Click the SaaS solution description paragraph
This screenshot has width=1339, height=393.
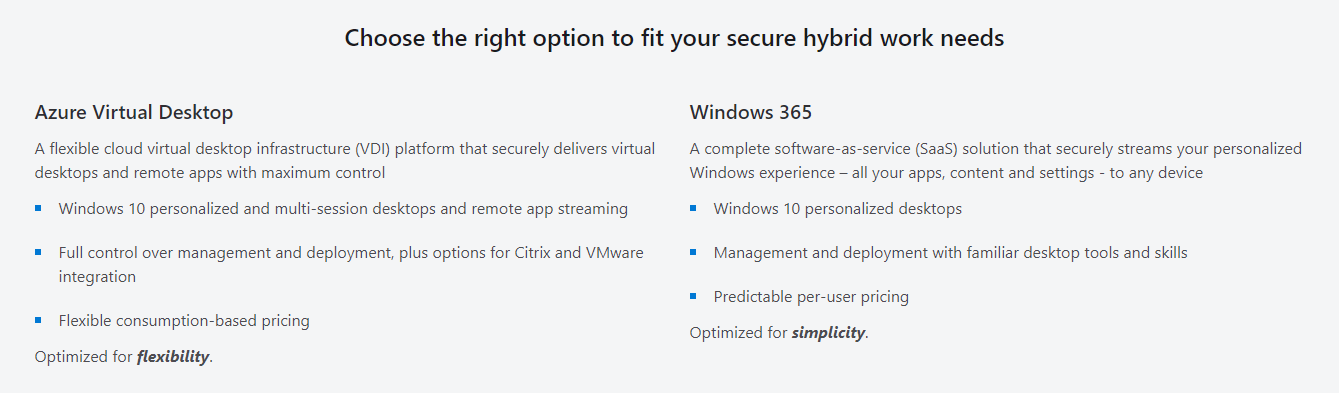[x=996, y=160]
